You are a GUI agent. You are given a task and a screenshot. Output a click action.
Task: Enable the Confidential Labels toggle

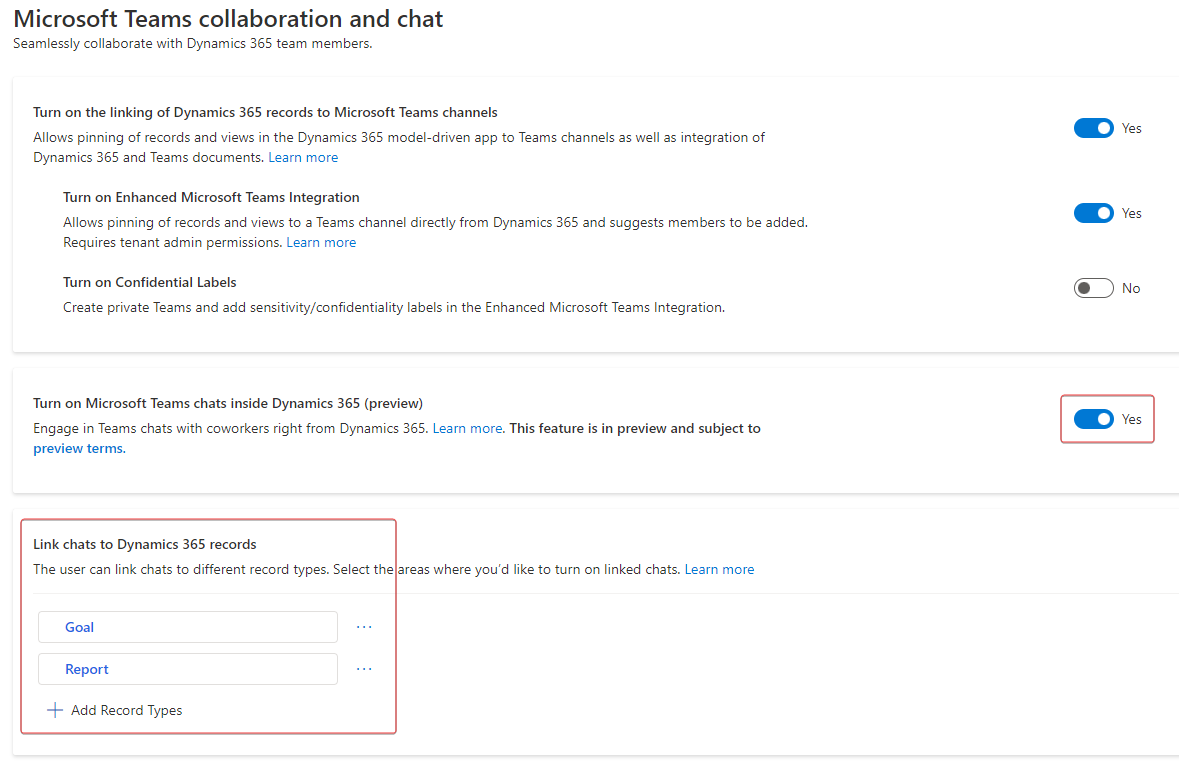pos(1093,288)
